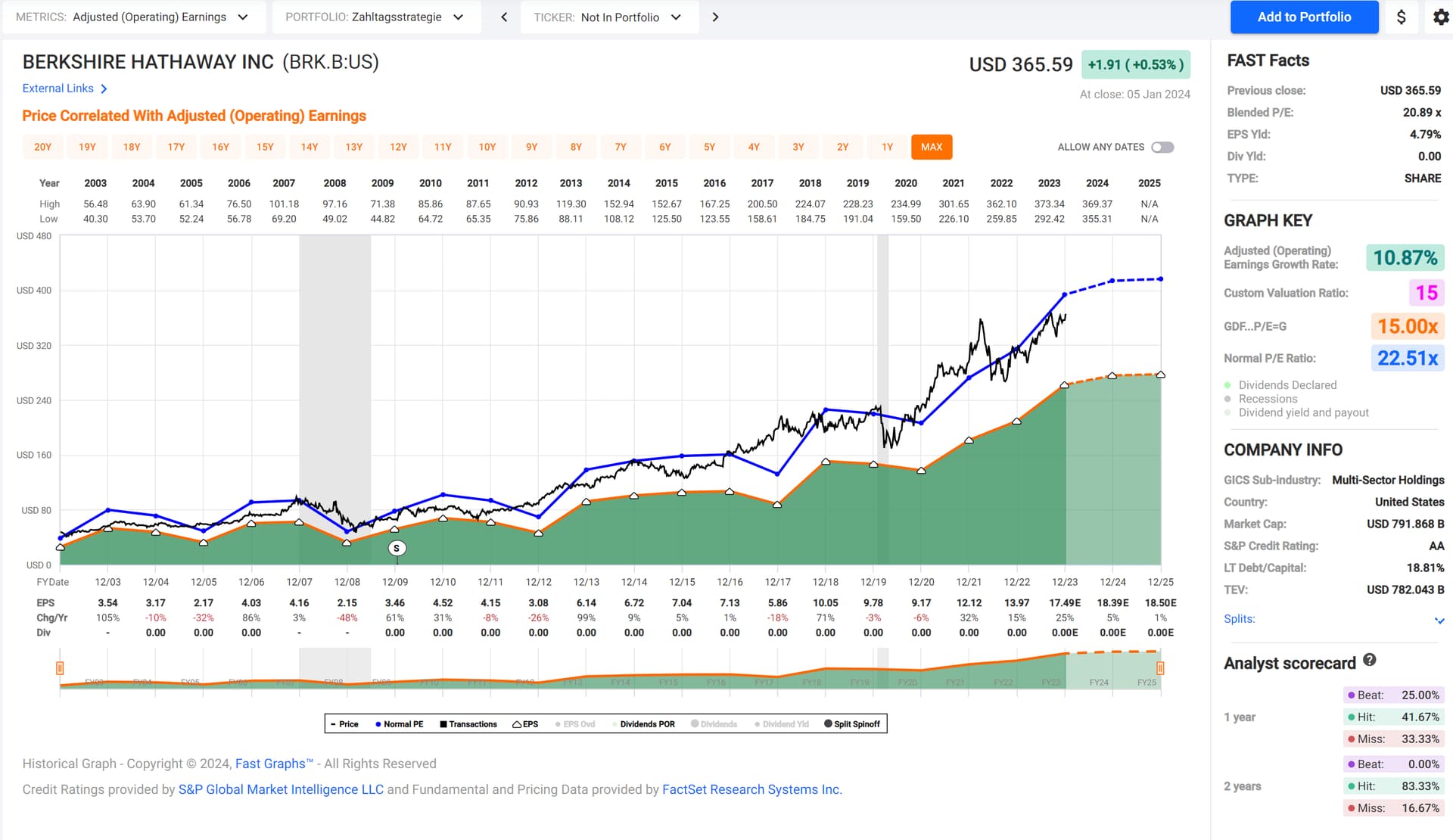Toggle Dividend yield and payout key item

click(x=1296, y=412)
